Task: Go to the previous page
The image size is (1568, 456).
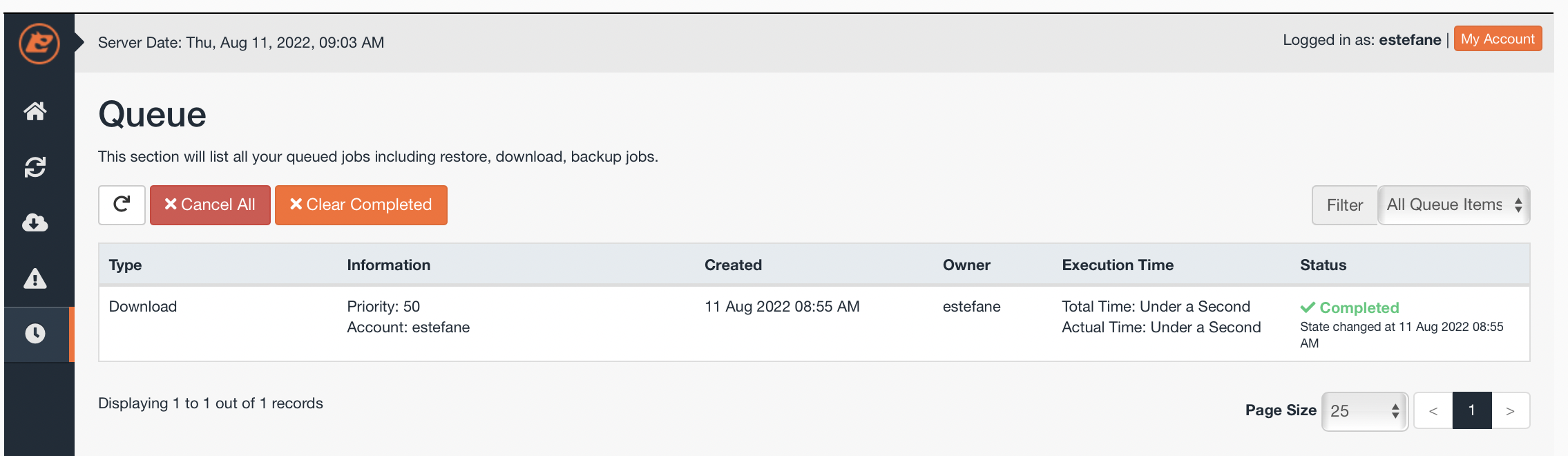Action: point(1433,410)
